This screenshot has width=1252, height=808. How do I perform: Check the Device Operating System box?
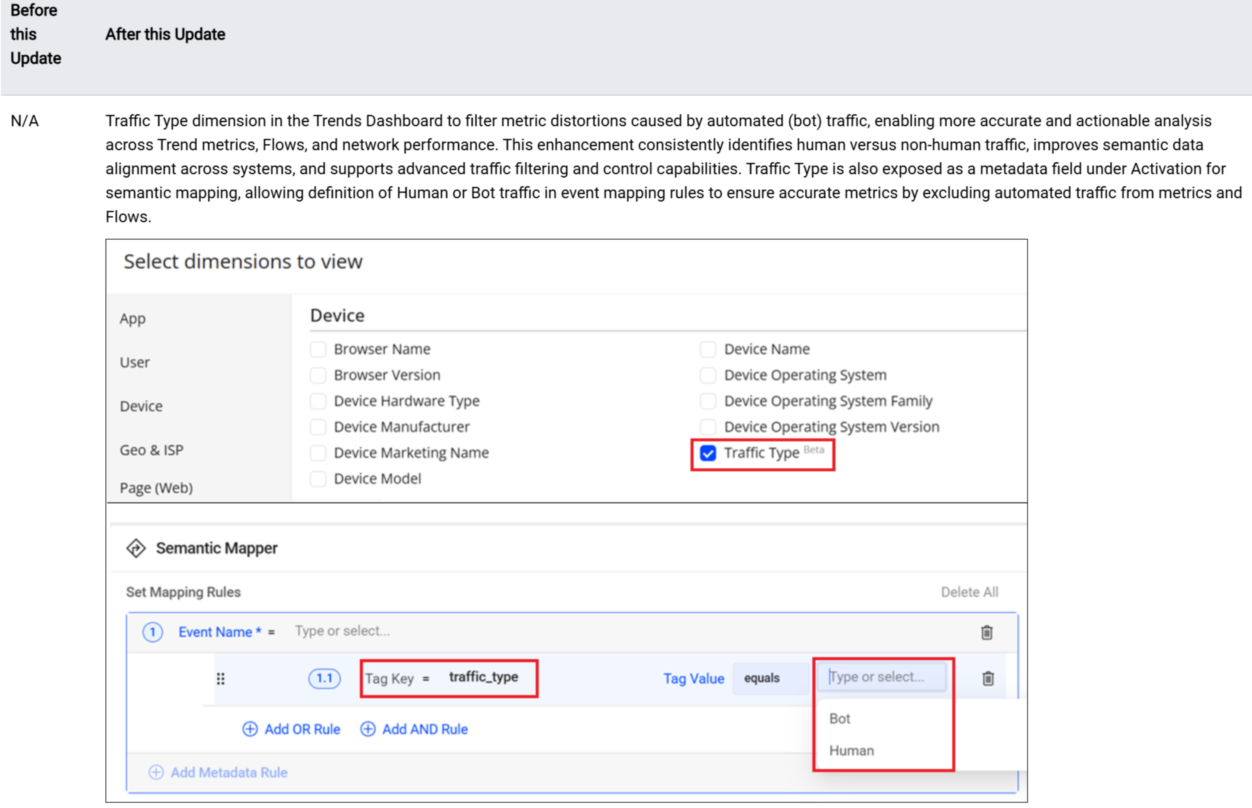click(x=708, y=375)
